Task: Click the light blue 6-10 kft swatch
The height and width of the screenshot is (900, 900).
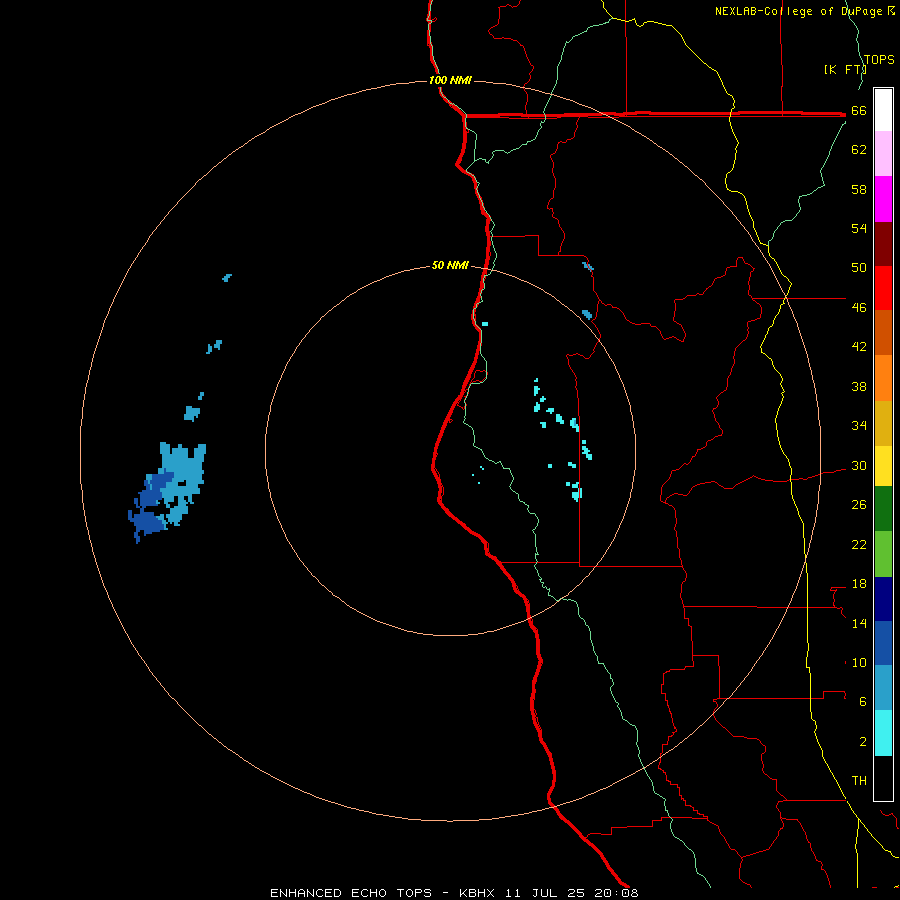Action: [x=883, y=688]
